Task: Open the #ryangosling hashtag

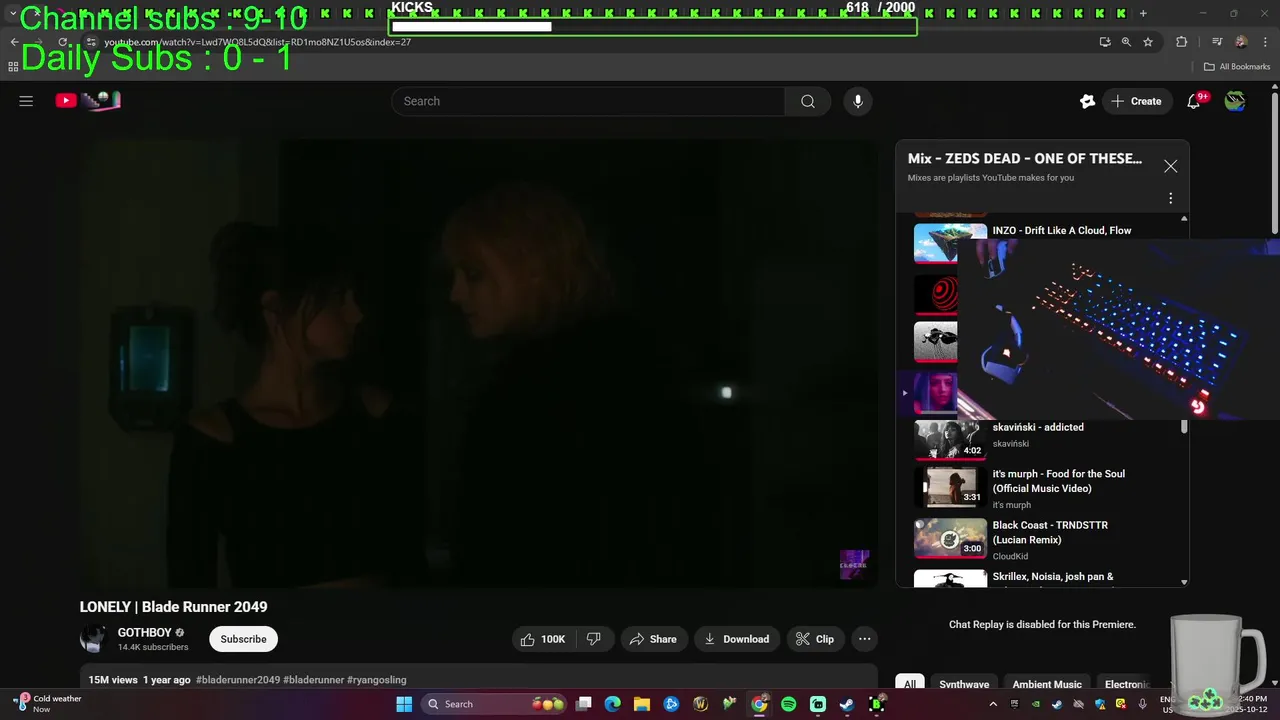Action: (x=377, y=680)
